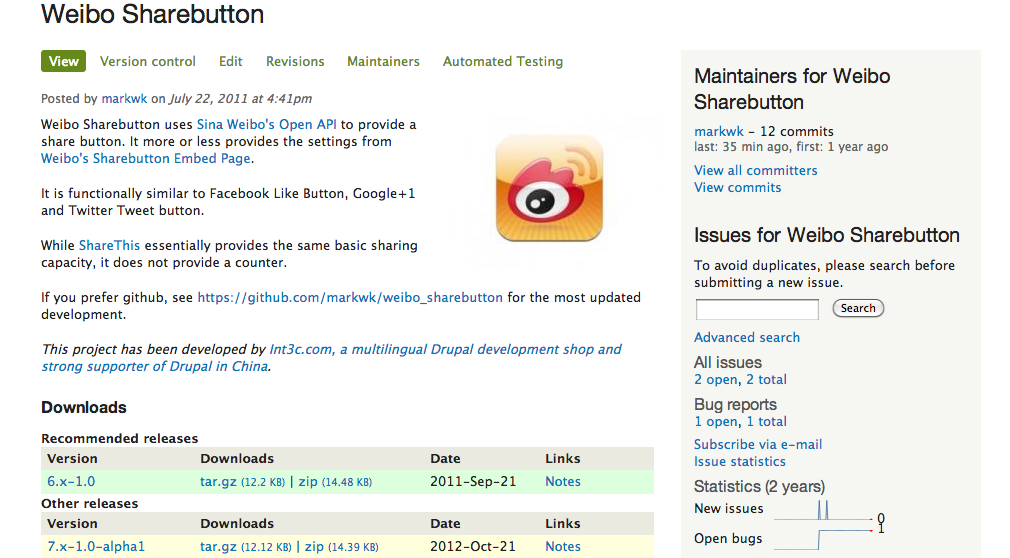
Task: Open the View commits link
Action: (738, 188)
